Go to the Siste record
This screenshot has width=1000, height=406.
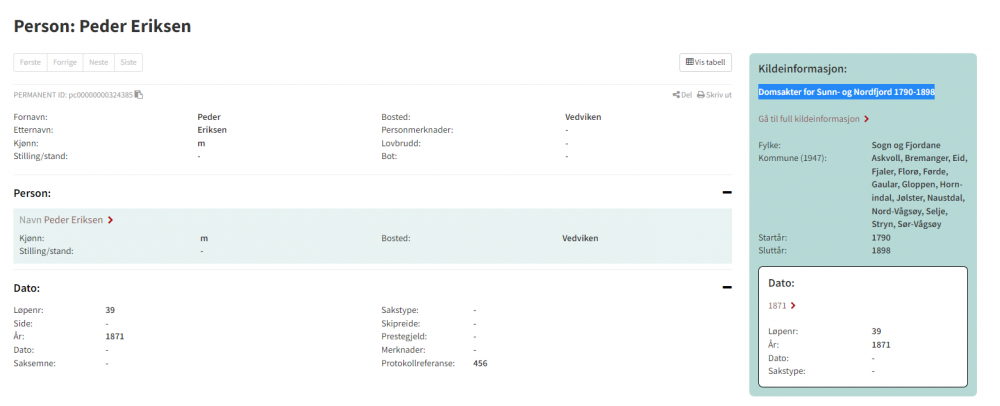(128, 62)
